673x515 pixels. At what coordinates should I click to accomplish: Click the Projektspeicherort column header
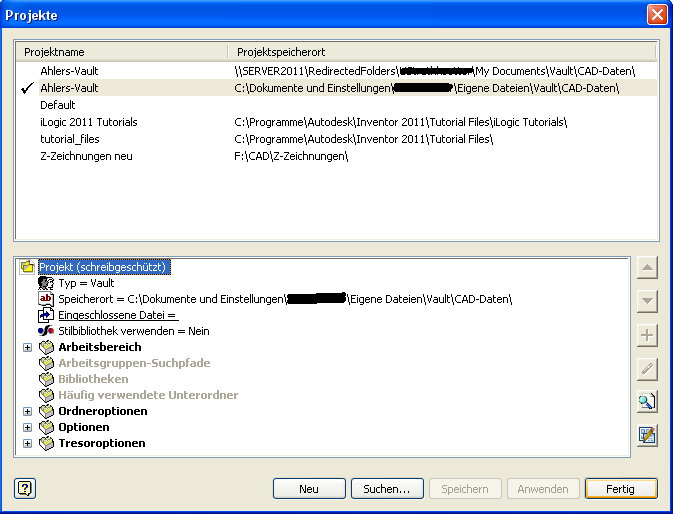pos(442,52)
